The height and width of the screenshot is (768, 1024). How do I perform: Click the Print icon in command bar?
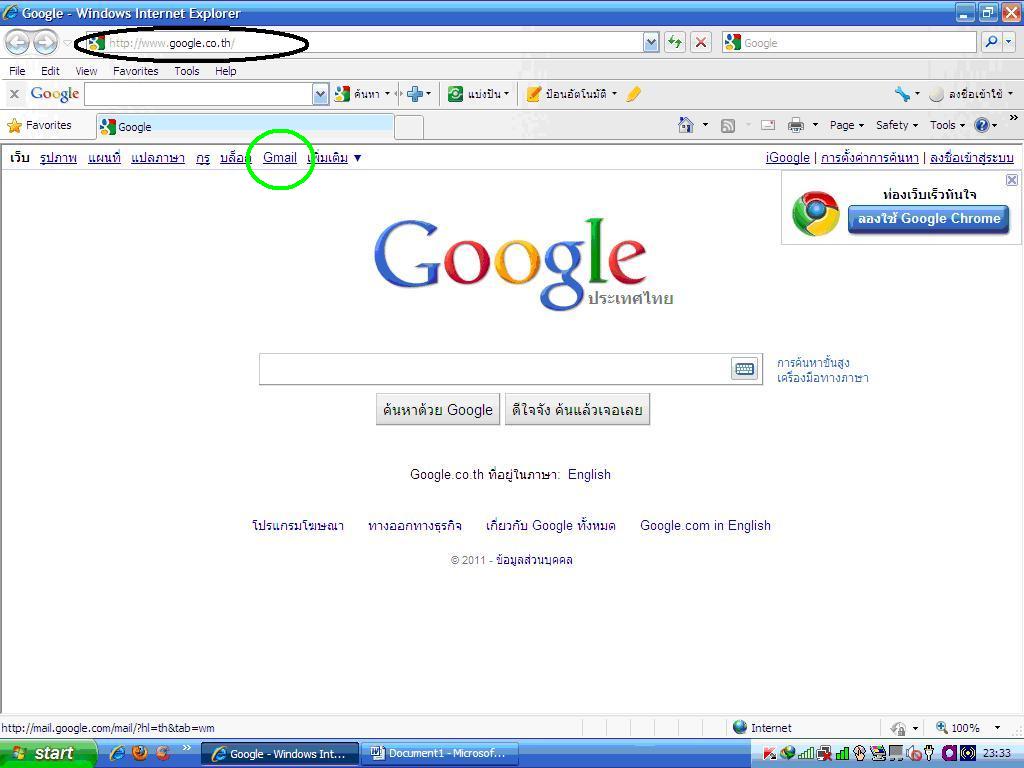pyautogui.click(x=795, y=125)
